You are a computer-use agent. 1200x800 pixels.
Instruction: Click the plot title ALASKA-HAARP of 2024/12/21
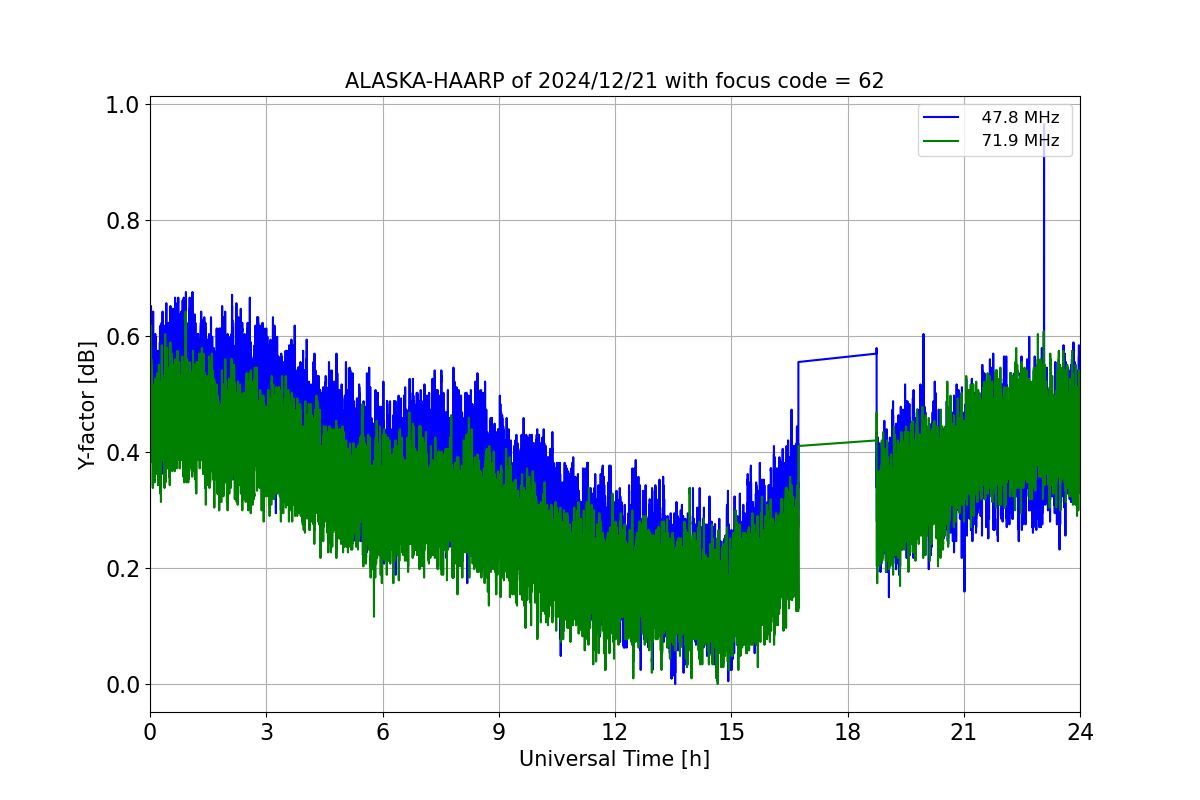coord(614,81)
